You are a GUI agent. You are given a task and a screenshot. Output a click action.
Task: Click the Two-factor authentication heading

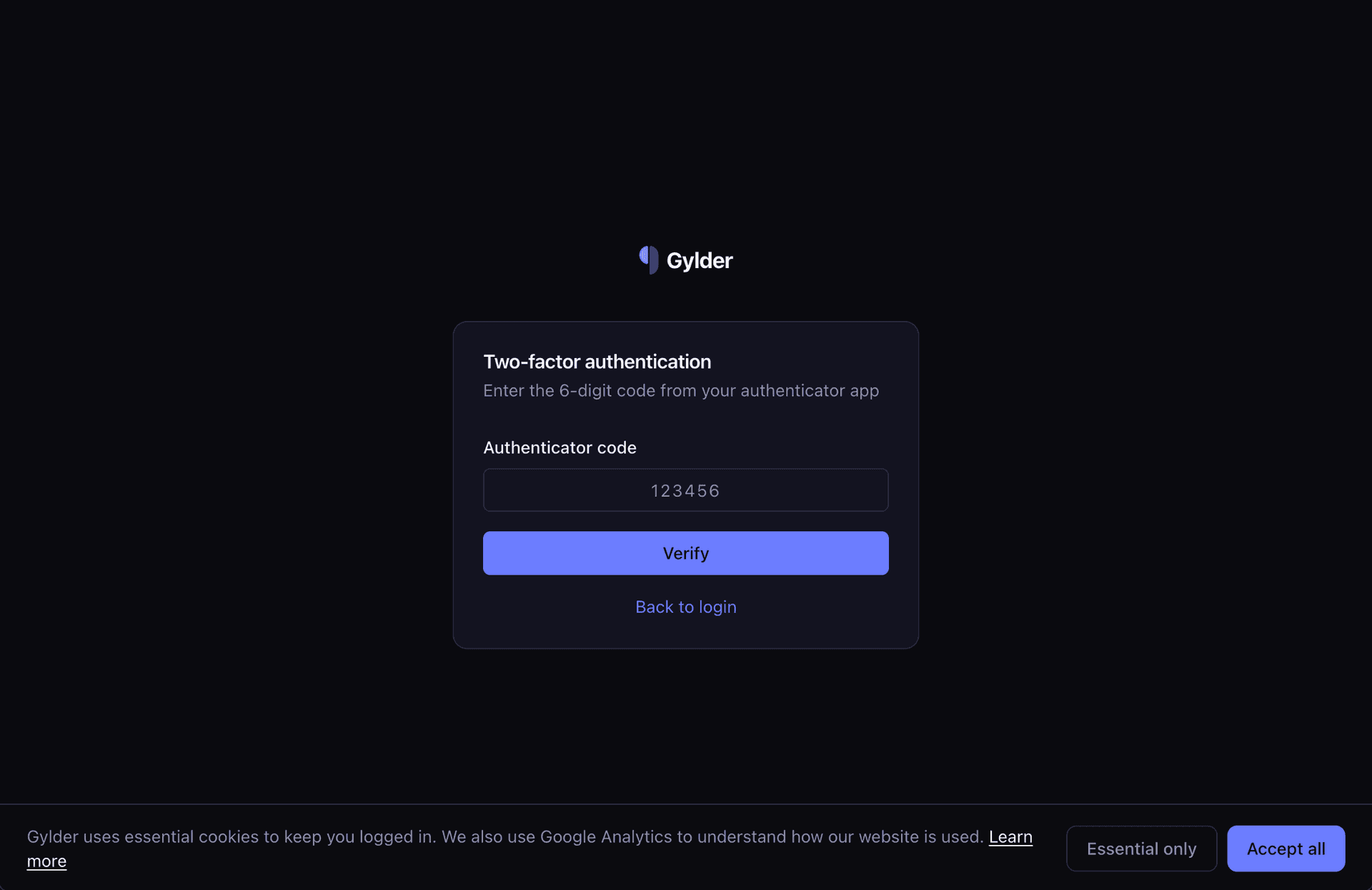coord(597,362)
